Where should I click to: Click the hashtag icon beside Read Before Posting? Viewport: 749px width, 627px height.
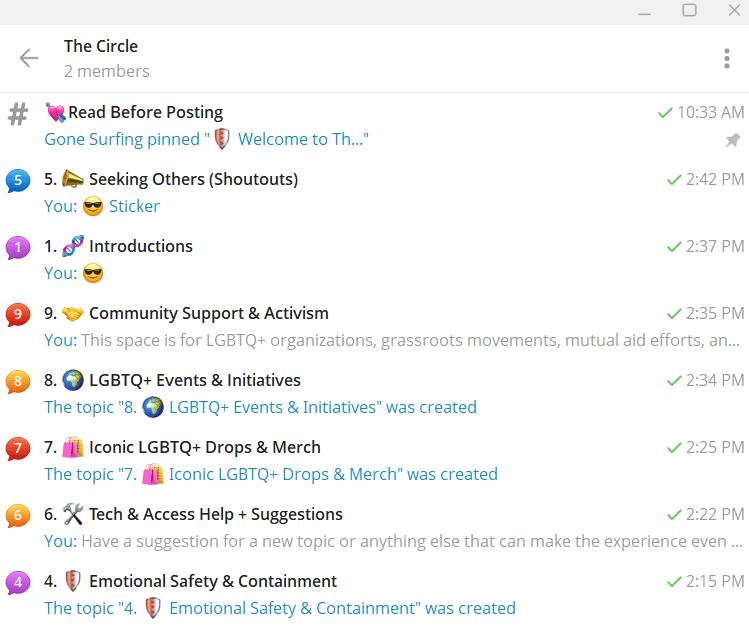click(x=18, y=114)
